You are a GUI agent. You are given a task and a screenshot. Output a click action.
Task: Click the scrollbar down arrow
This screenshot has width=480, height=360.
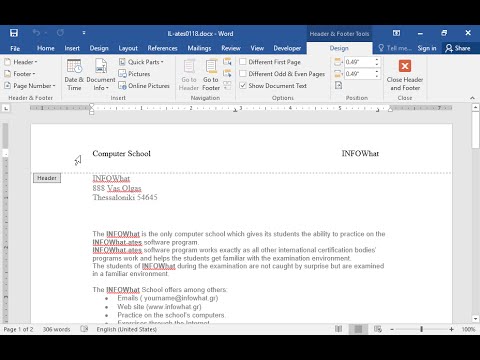475,319
